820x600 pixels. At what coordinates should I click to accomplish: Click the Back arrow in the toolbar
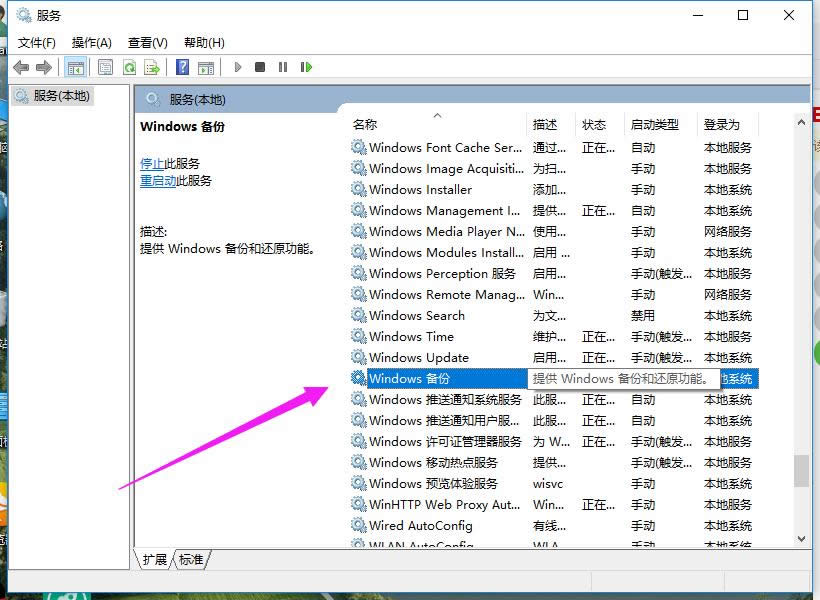[21, 66]
